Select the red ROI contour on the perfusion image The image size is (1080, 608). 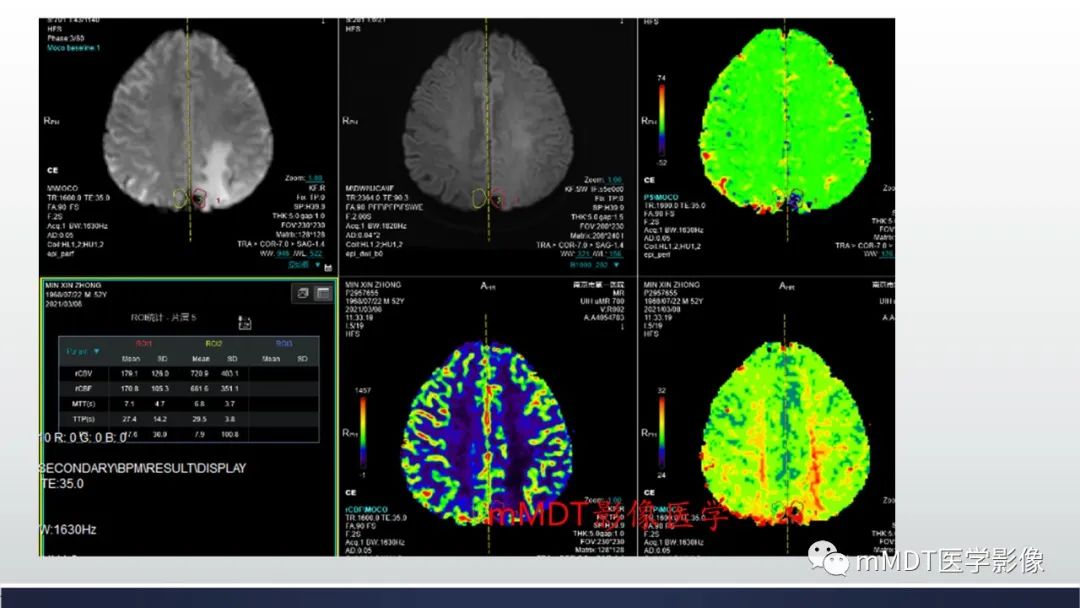200,198
